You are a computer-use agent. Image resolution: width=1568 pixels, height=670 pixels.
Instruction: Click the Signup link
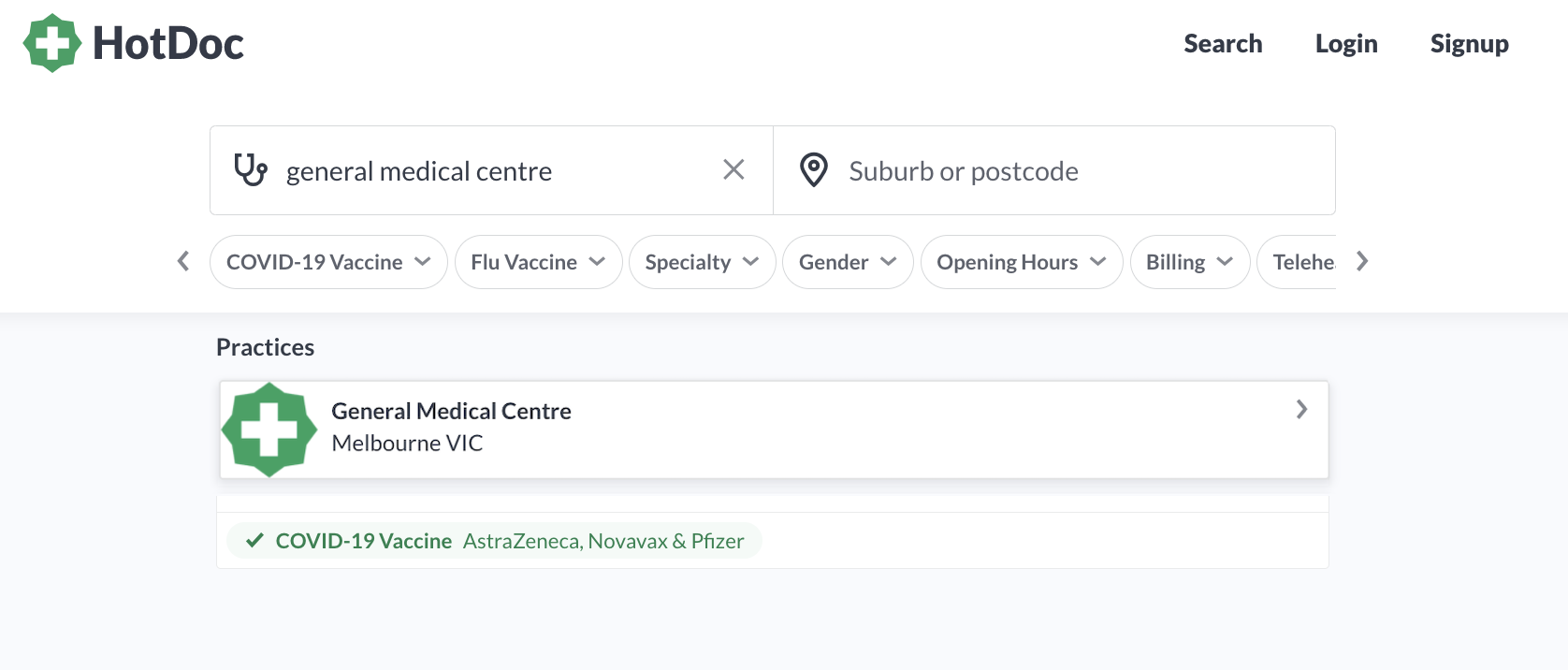pyautogui.click(x=1469, y=44)
